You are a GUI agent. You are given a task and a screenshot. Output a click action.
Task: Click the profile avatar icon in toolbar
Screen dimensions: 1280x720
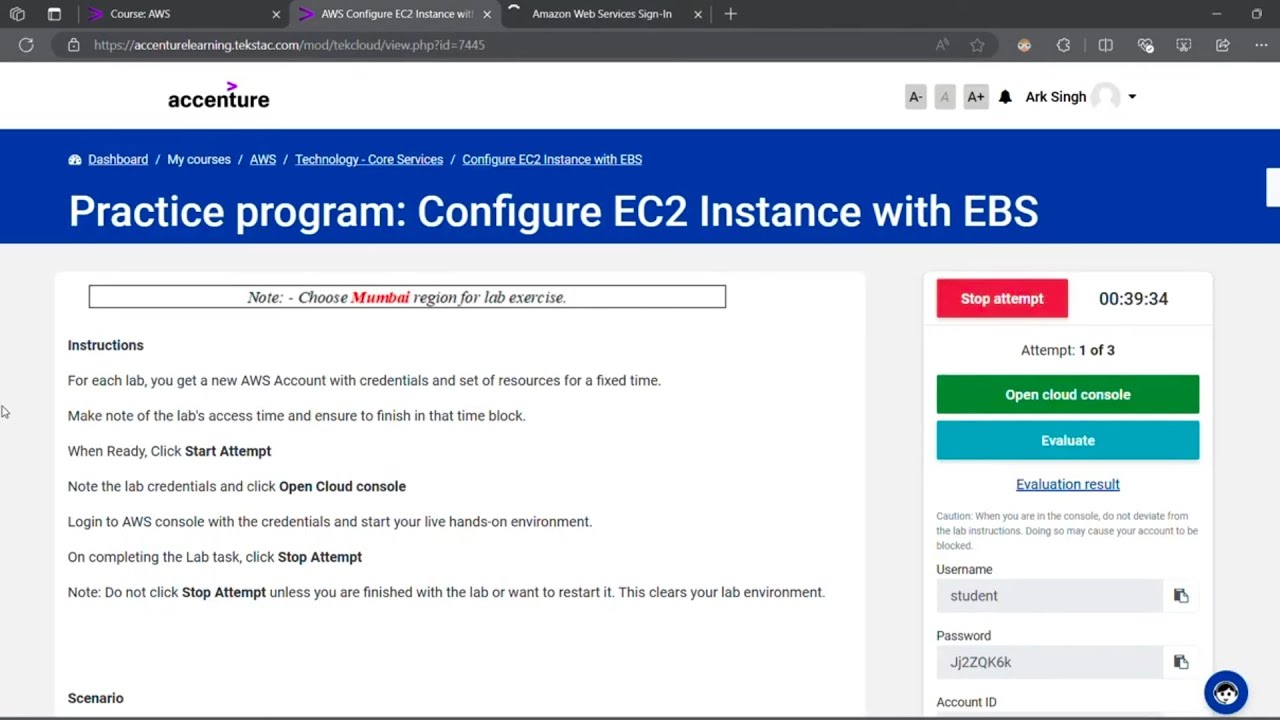pyautogui.click(x=1024, y=45)
